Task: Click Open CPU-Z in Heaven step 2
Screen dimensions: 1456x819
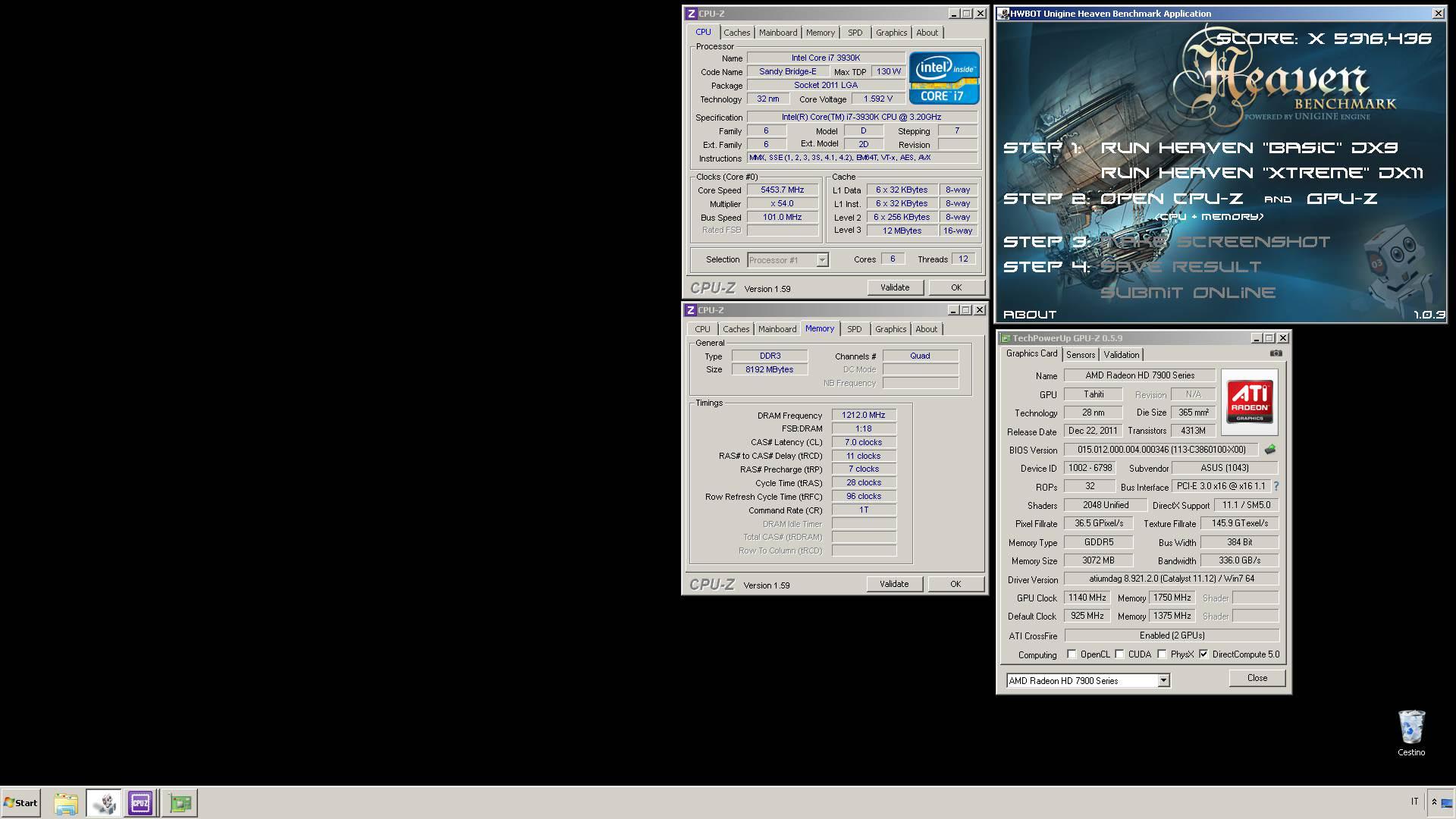Action: (x=1172, y=199)
